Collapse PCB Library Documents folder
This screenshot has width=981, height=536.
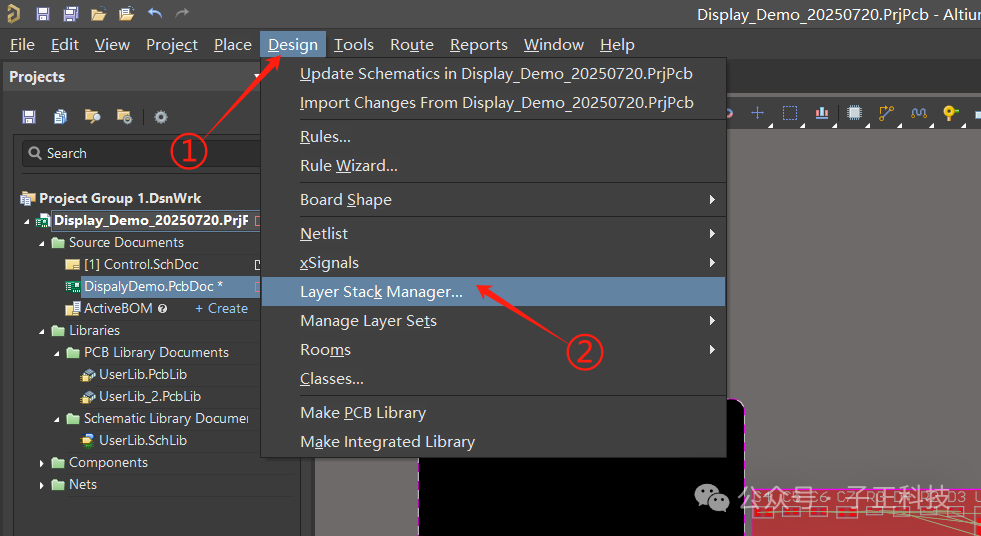tap(57, 353)
